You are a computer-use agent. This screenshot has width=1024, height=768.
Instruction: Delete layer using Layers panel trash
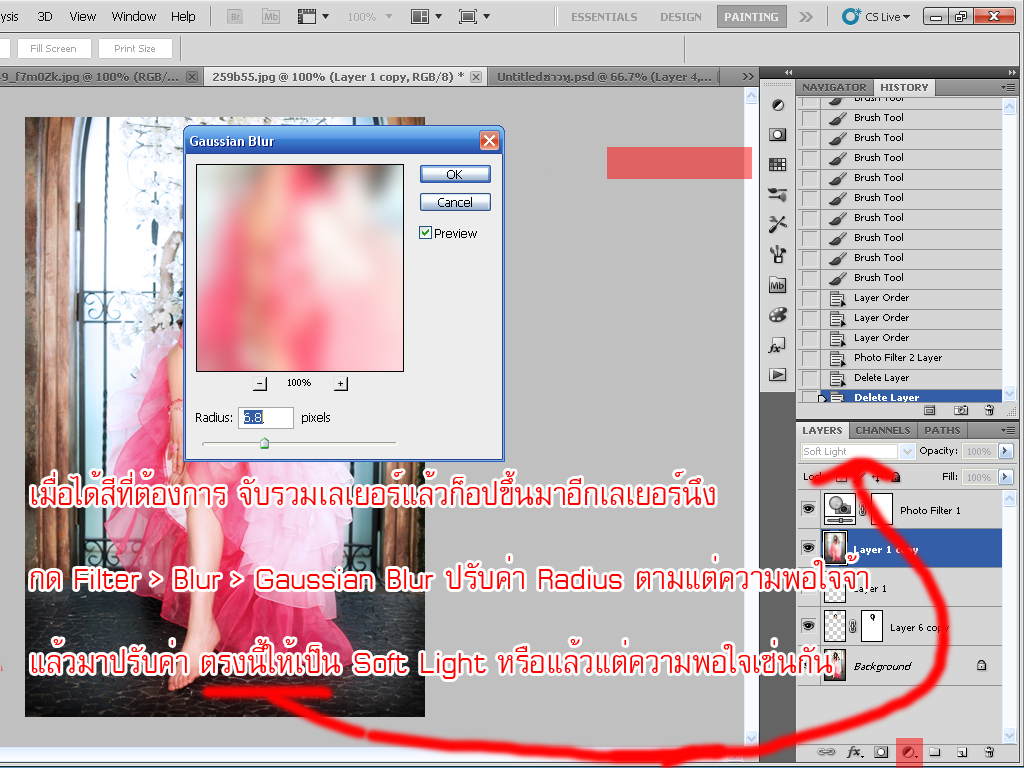(x=989, y=752)
